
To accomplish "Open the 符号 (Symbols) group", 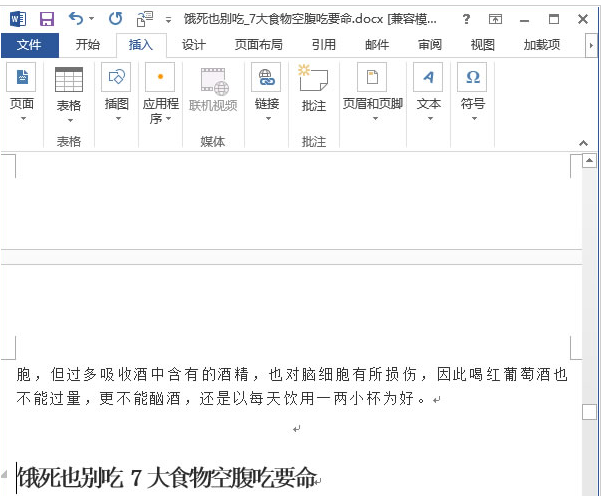I will coord(472,92).
